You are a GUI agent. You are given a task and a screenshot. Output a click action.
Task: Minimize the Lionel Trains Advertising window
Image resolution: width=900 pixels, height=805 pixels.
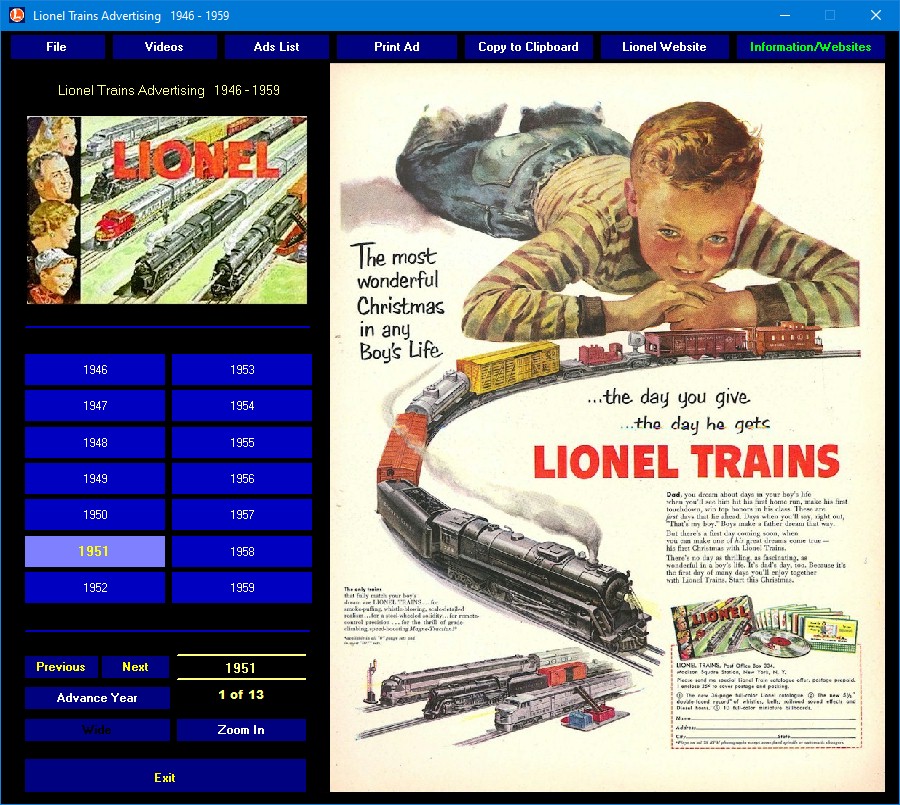pos(785,16)
